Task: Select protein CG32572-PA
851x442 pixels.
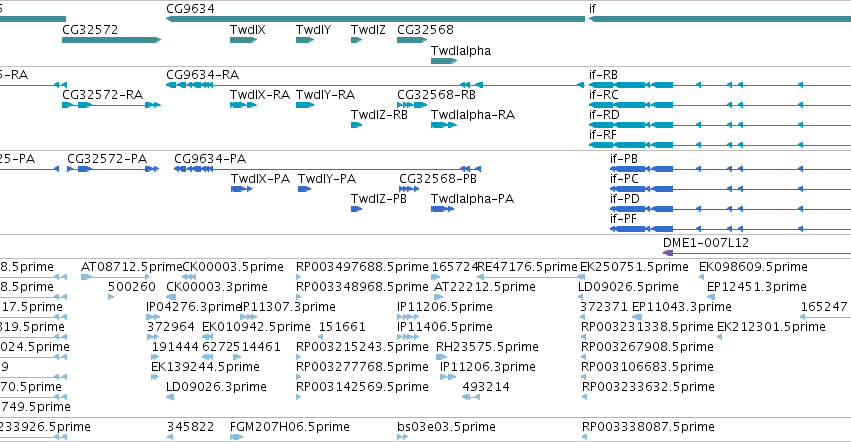Action: (x=113, y=169)
